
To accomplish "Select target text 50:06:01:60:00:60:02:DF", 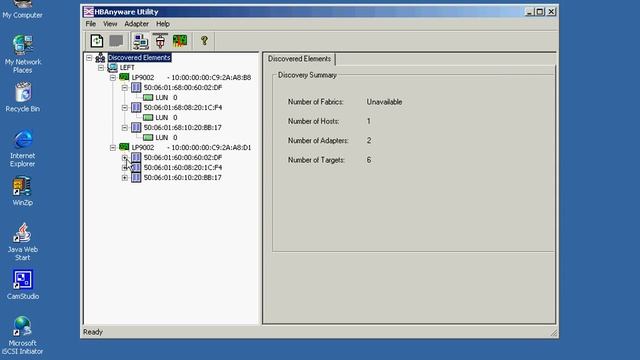I will click(x=182, y=157).
